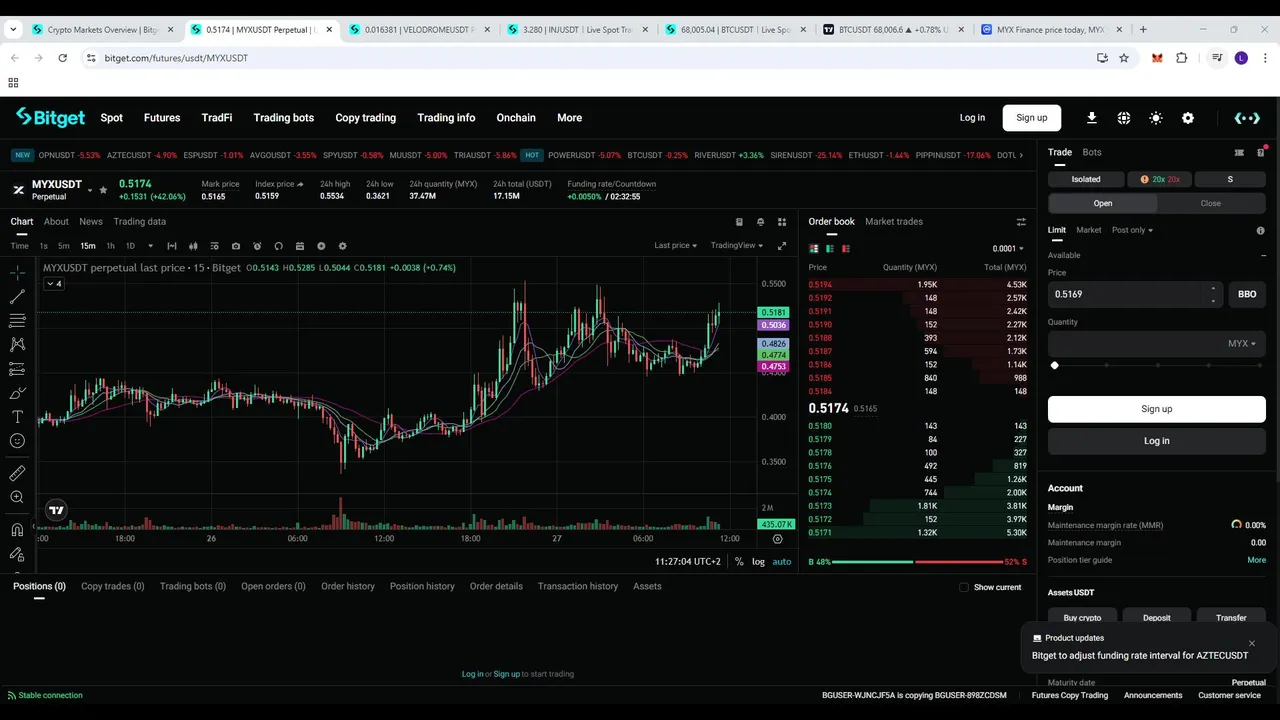The width and height of the screenshot is (1280, 720).
Task: Show sell orders only in order book
Action: click(x=846, y=248)
